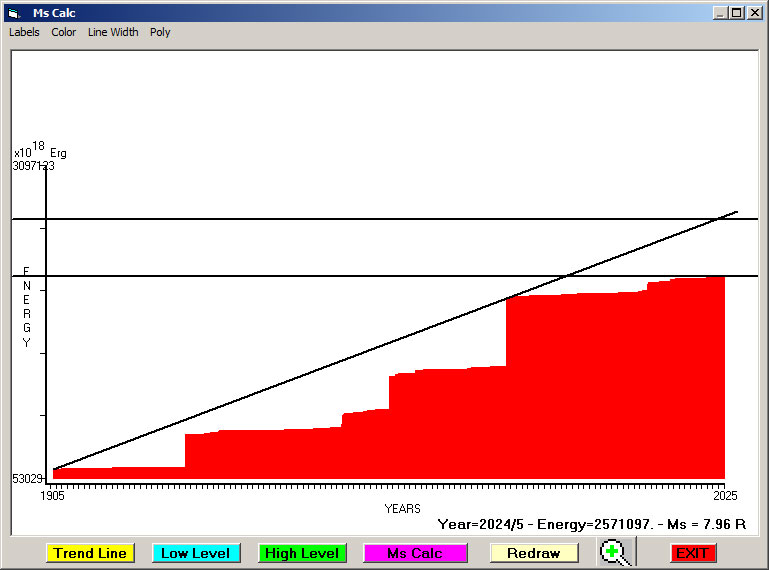
Task: Open the Color menu
Action: click(x=64, y=32)
